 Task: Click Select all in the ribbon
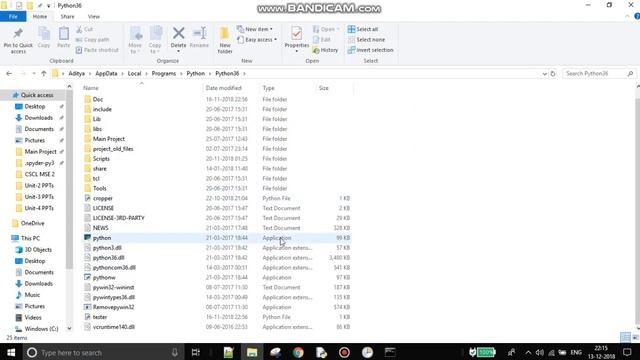tap(363, 29)
